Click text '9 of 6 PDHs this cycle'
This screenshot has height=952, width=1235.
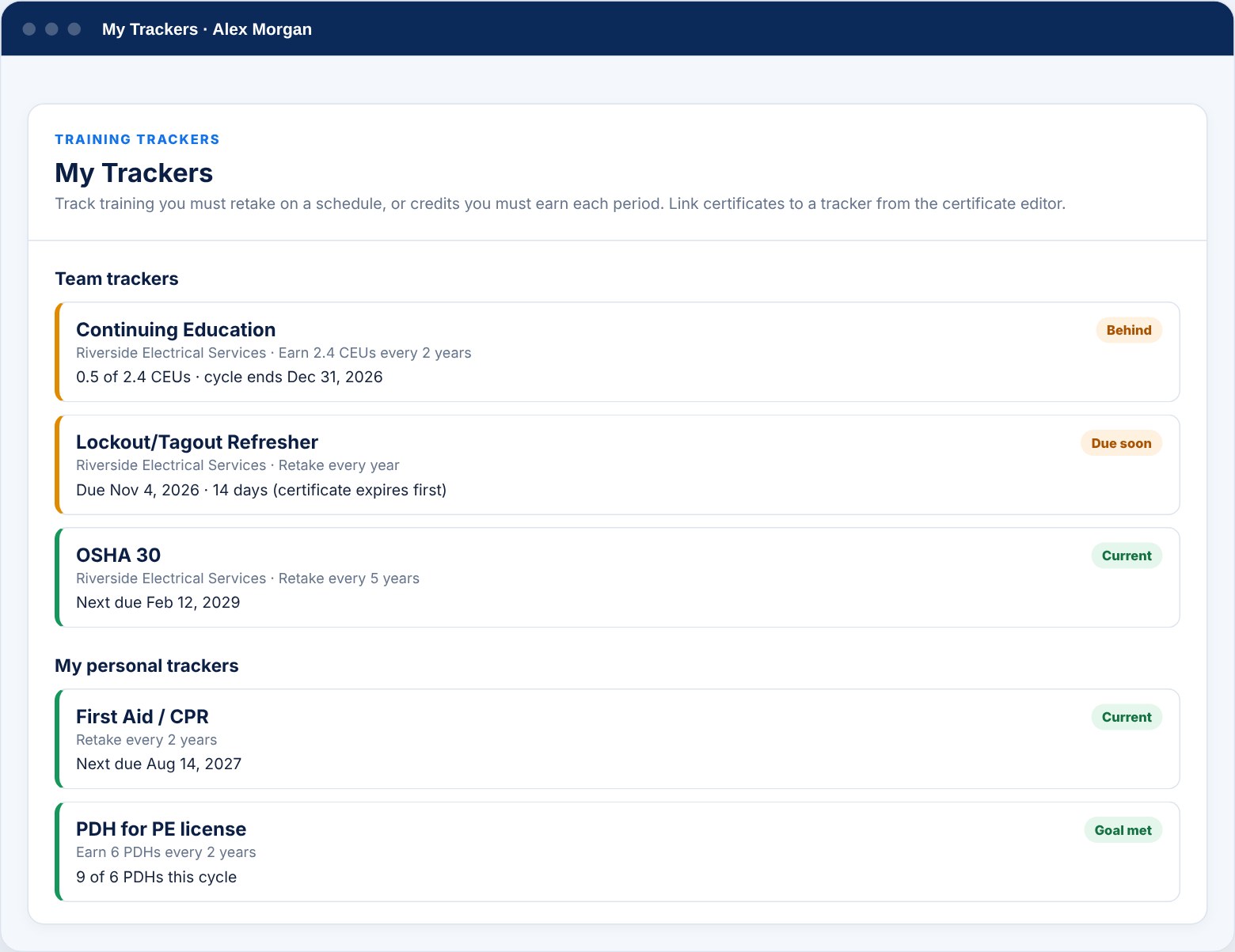pyautogui.click(x=157, y=878)
